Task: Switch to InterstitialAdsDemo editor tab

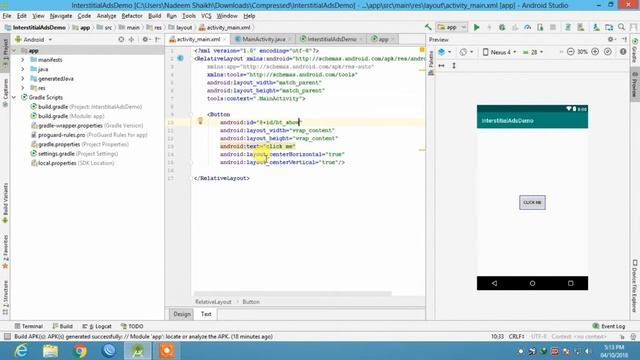Action: [x=331, y=39]
